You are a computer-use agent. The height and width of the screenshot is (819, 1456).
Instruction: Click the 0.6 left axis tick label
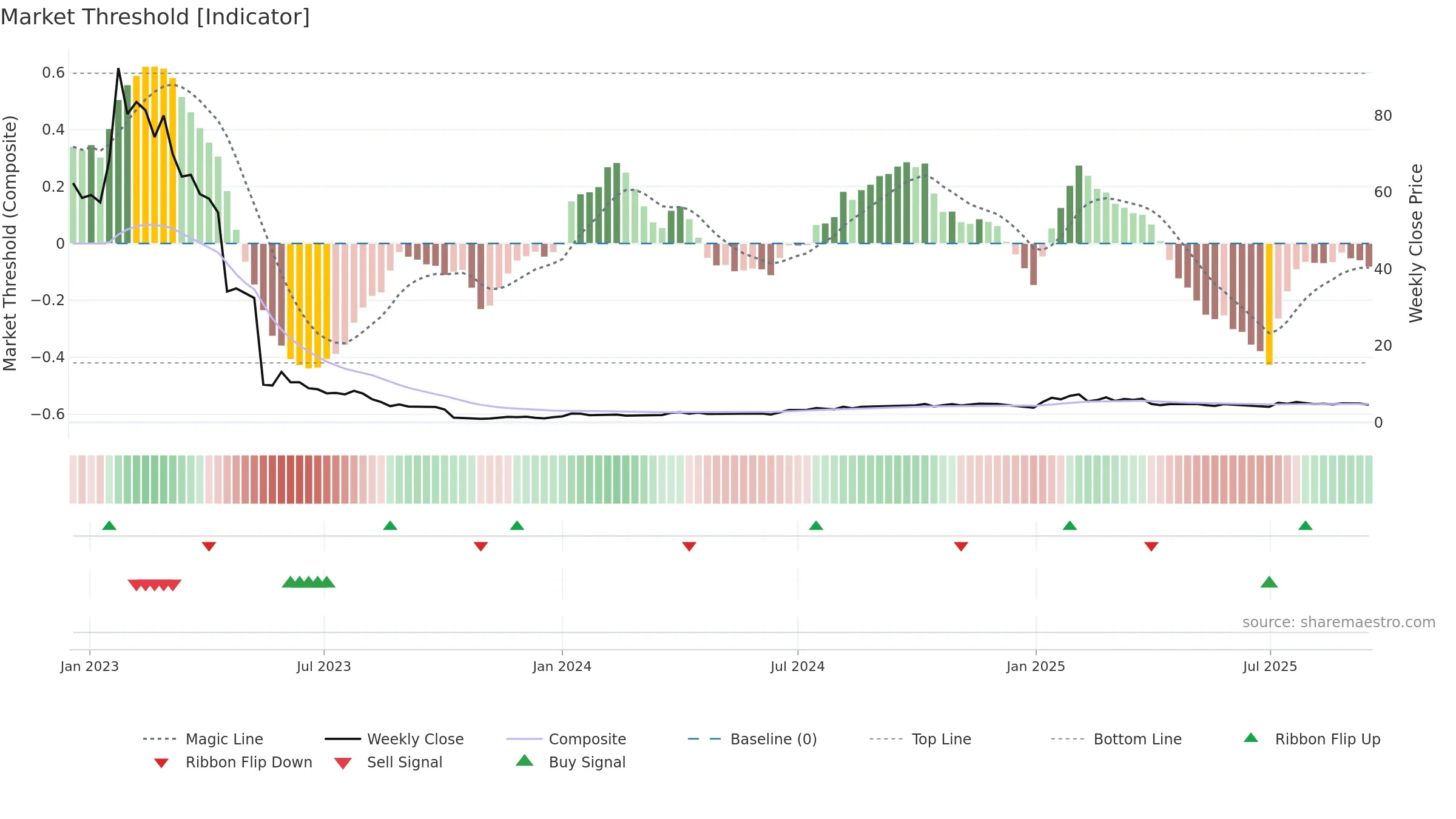coord(53,73)
